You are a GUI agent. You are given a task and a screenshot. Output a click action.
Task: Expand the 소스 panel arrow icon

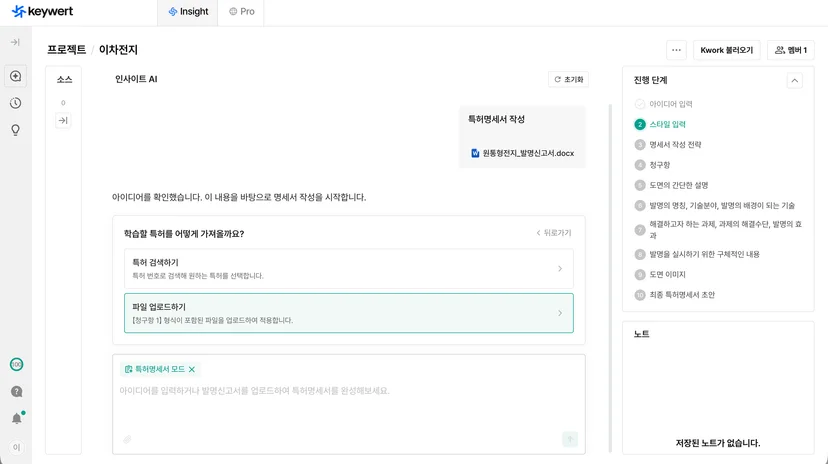click(63, 121)
